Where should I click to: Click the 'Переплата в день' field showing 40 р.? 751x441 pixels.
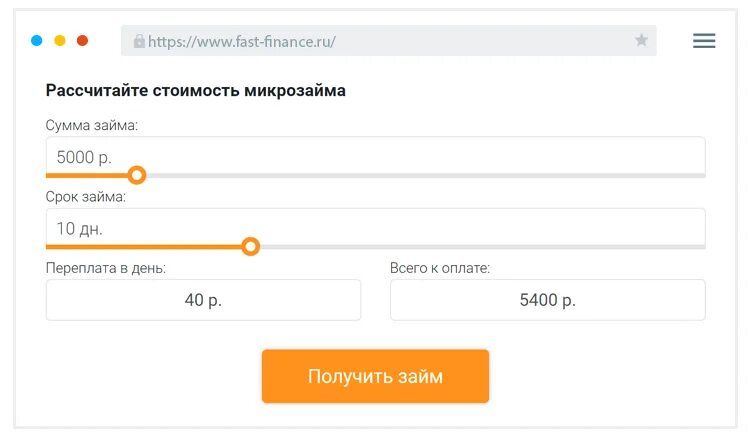click(203, 300)
